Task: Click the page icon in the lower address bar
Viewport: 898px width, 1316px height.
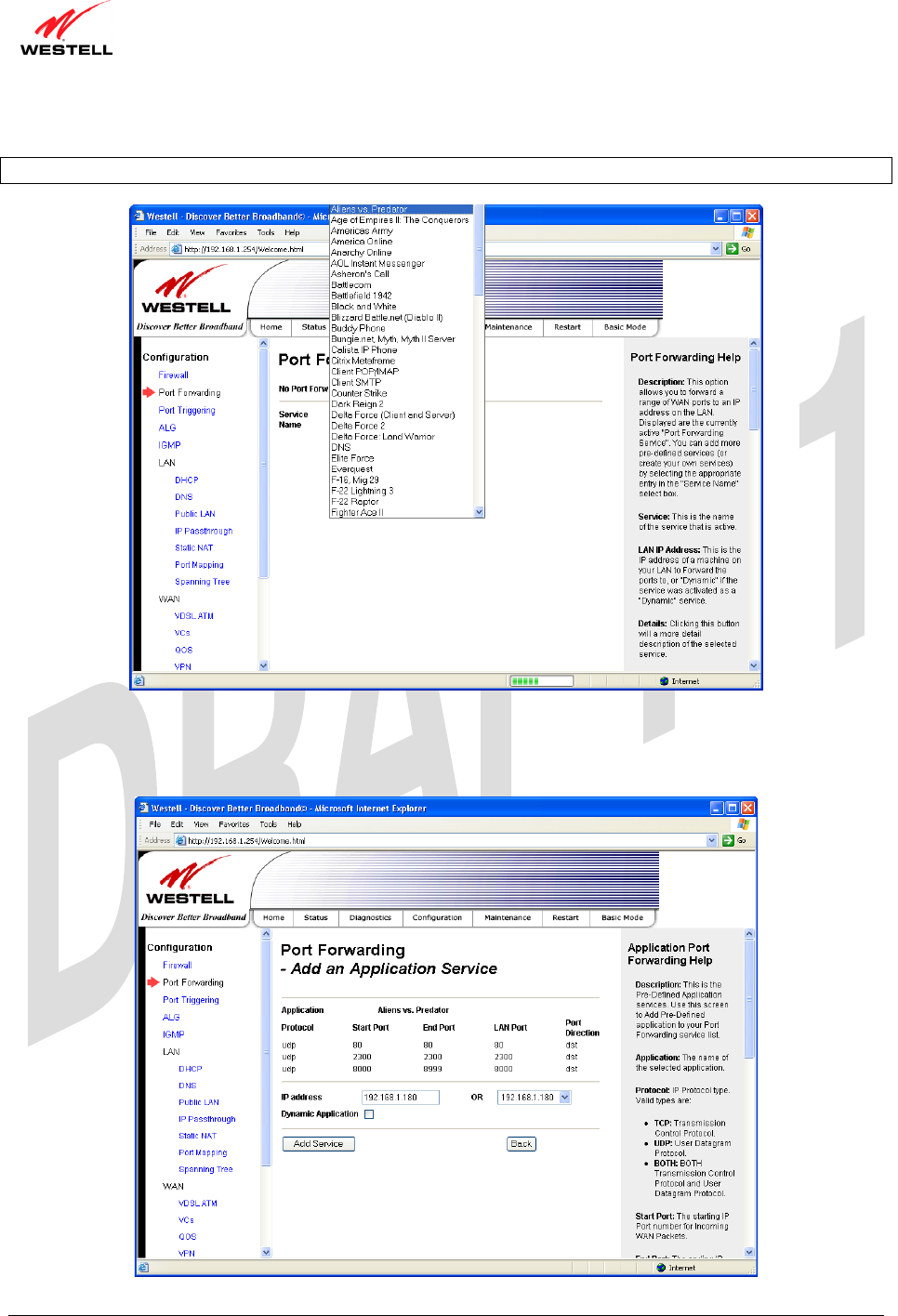Action: (x=180, y=840)
